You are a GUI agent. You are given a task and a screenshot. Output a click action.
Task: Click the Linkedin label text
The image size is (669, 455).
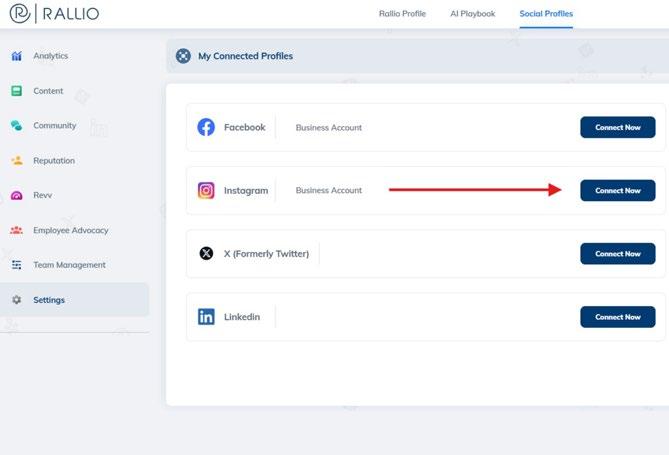point(242,317)
